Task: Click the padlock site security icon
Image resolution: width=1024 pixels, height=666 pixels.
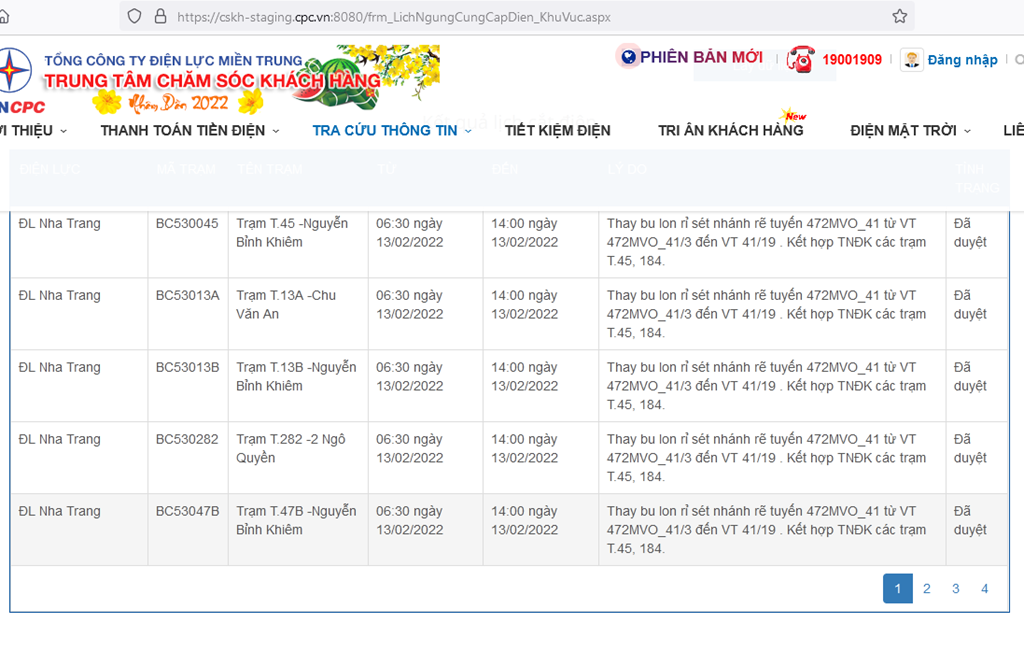Action: coord(160,16)
